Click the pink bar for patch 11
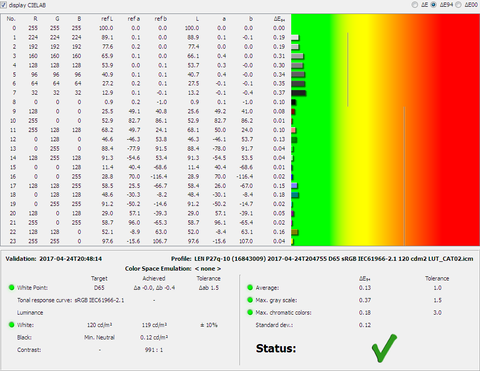This screenshot has width=480, height=371. click(293, 130)
